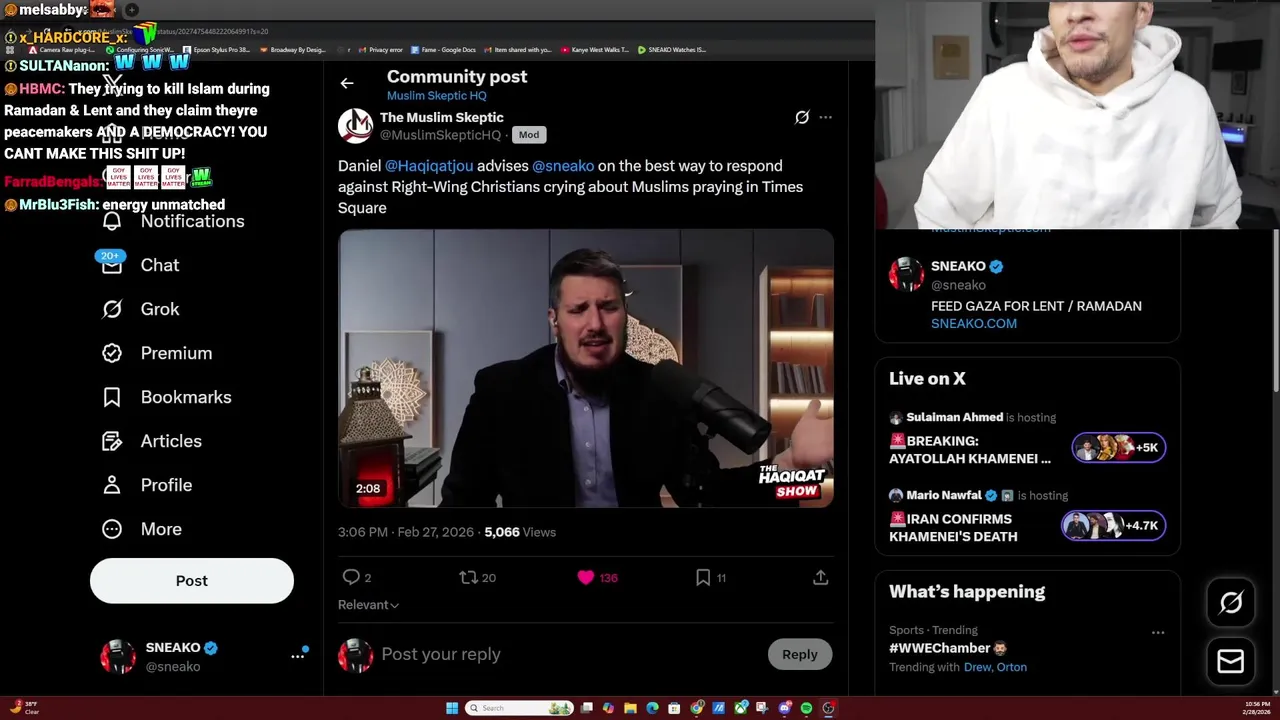Screen dimensions: 1280x720
Task: Open Spotify from taskbar
Action: click(x=806, y=708)
